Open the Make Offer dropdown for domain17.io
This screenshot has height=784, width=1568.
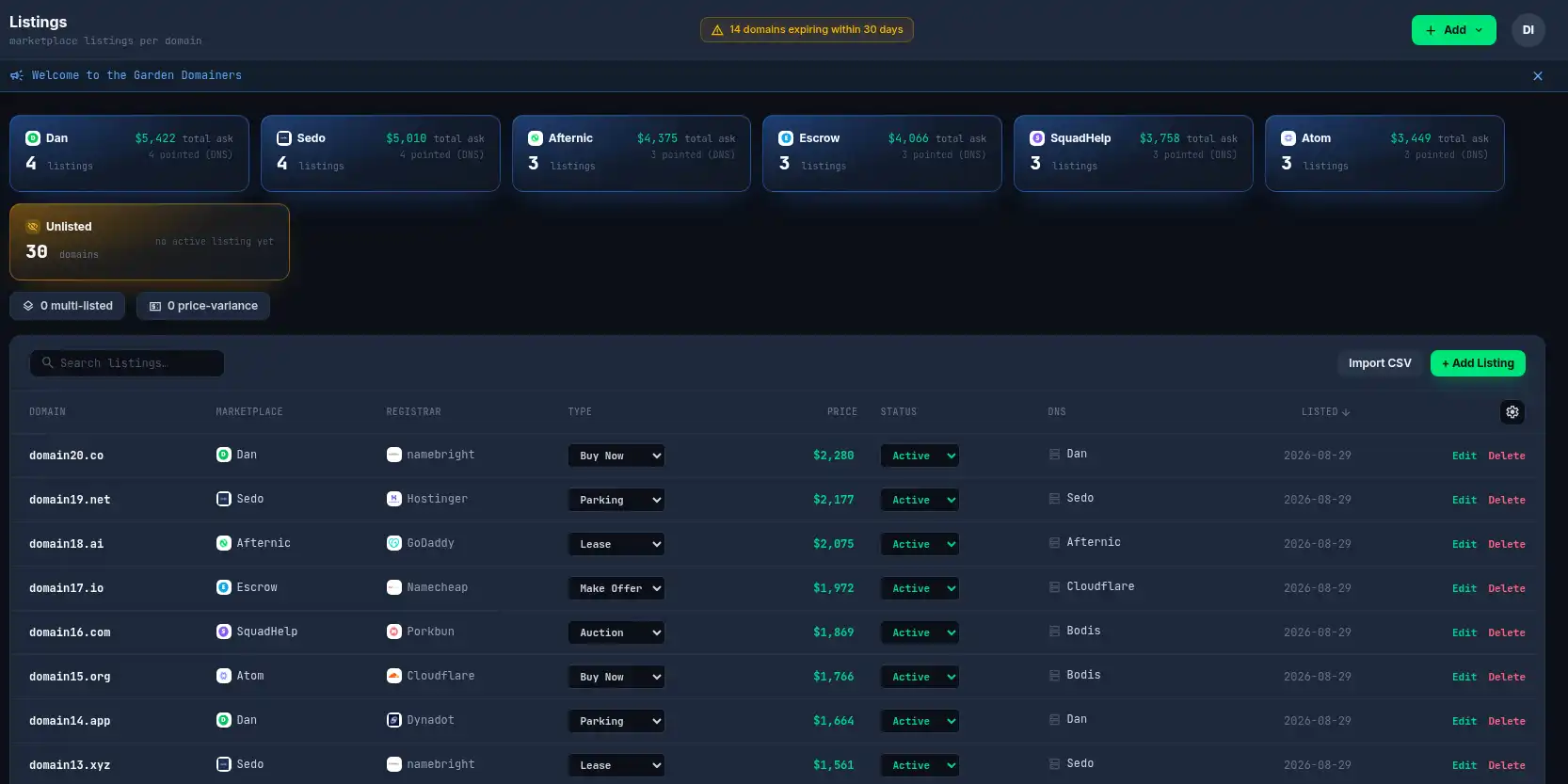tap(616, 588)
